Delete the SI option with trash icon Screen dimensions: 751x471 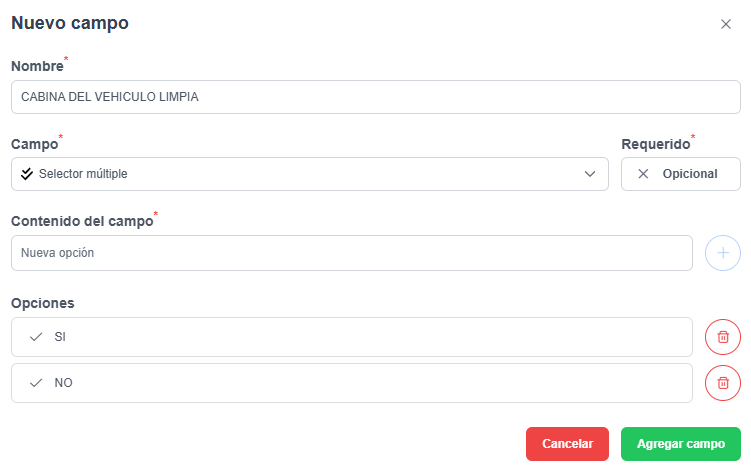pyautogui.click(x=723, y=337)
